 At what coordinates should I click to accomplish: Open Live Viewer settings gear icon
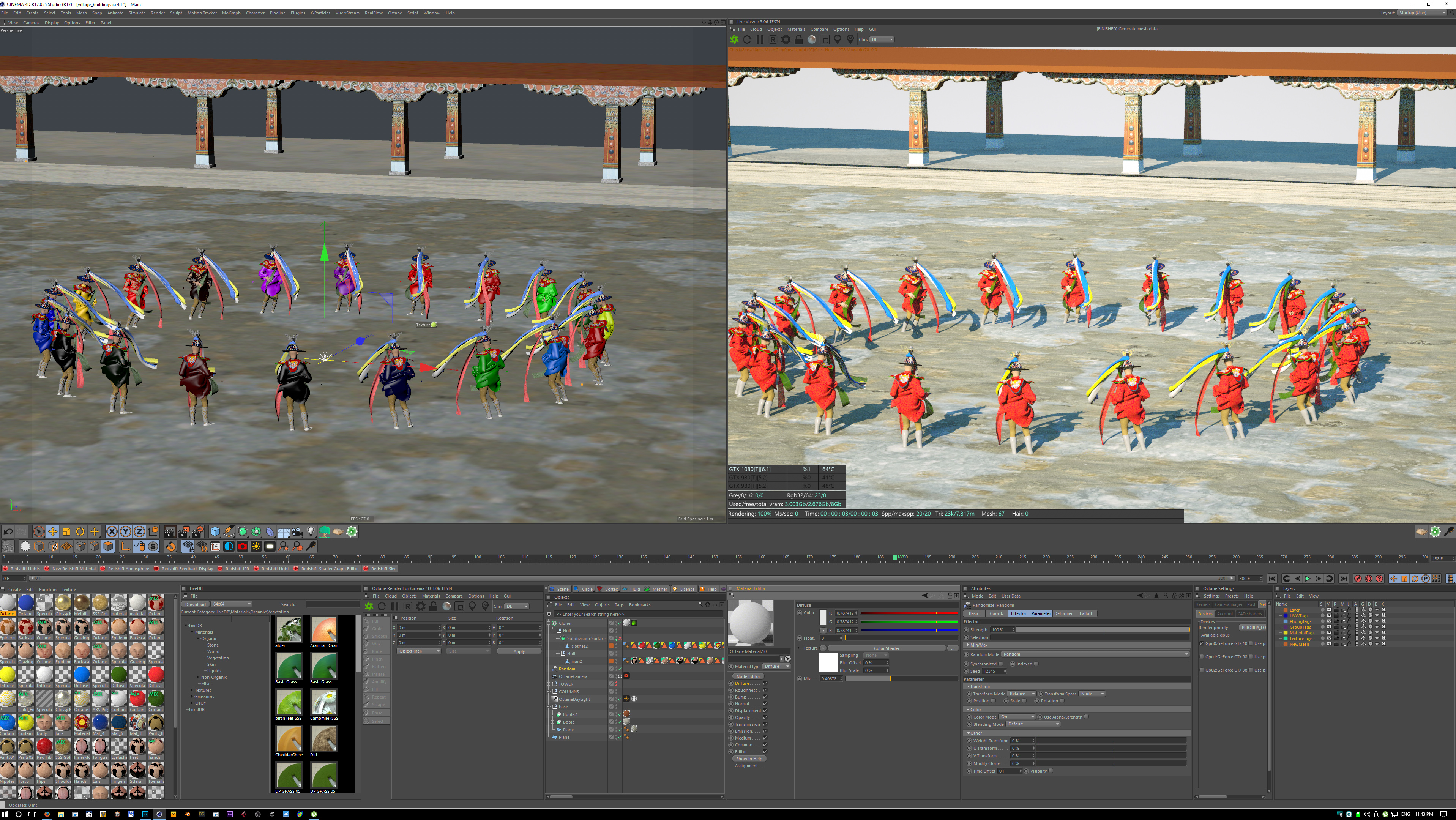tap(786, 39)
